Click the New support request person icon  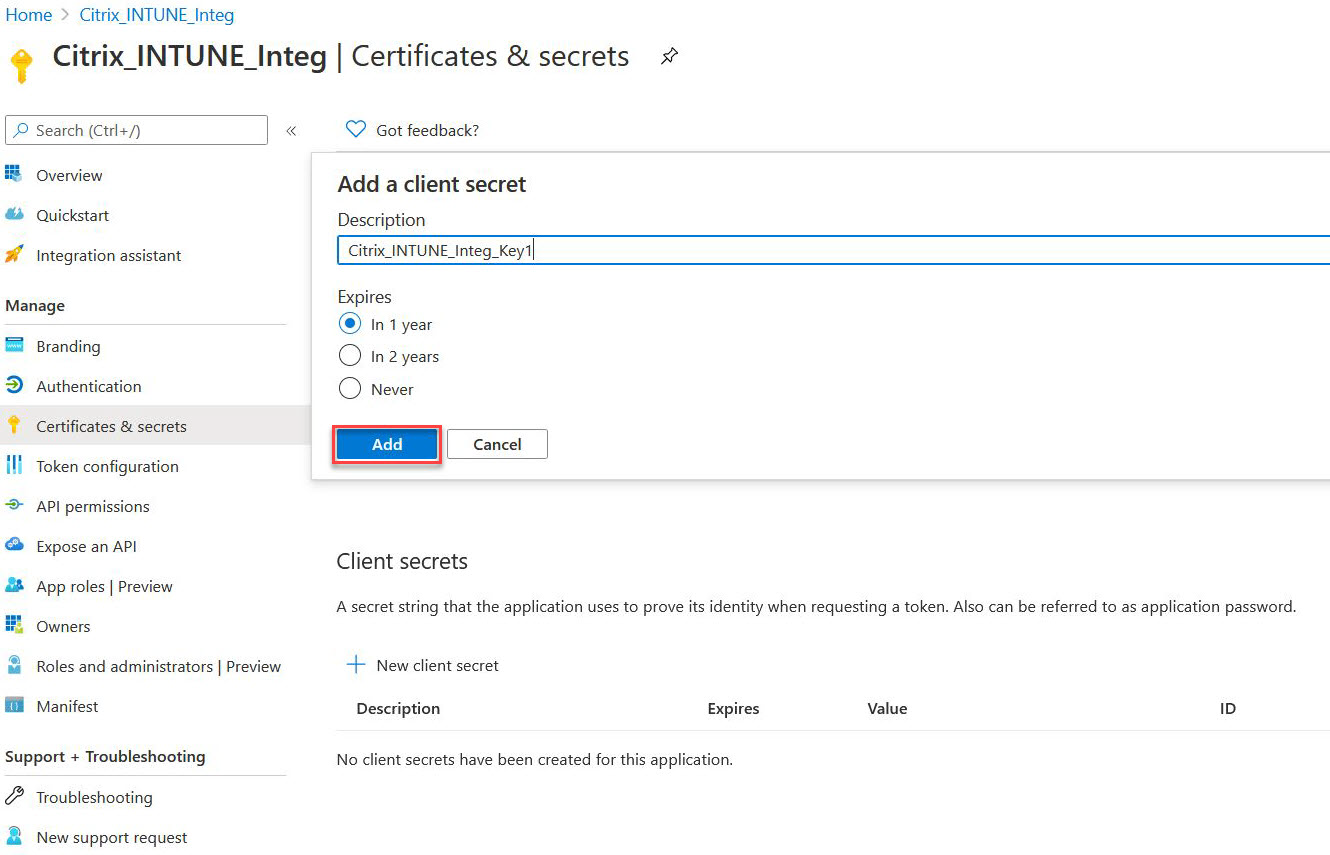pyautogui.click(x=14, y=837)
